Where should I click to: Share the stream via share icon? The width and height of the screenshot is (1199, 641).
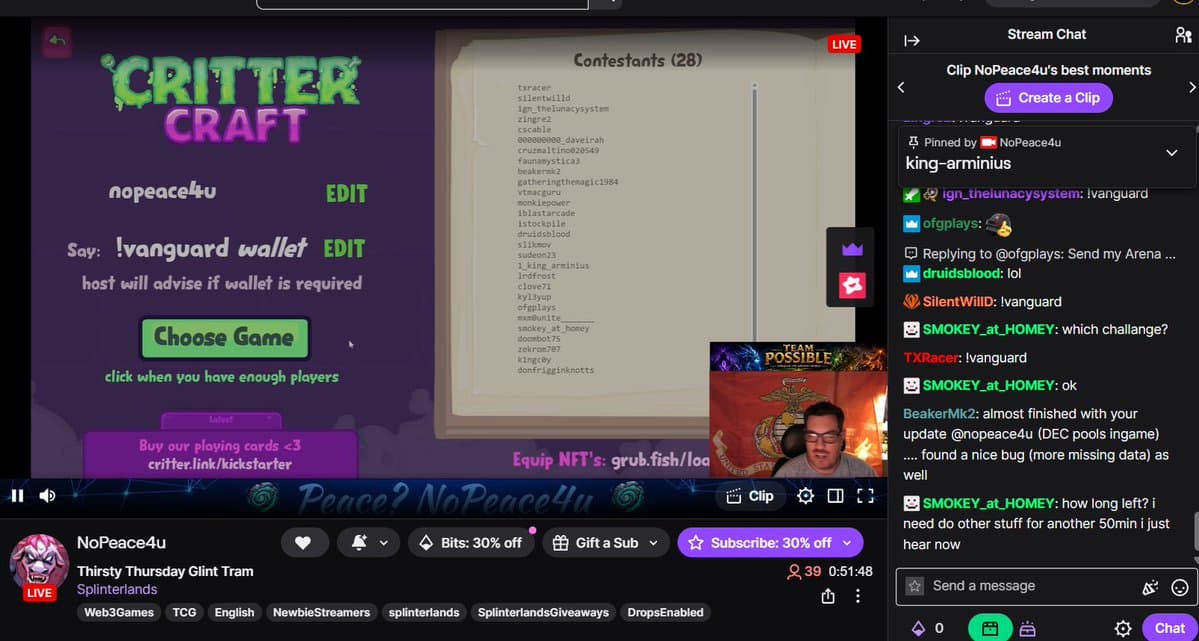point(828,596)
